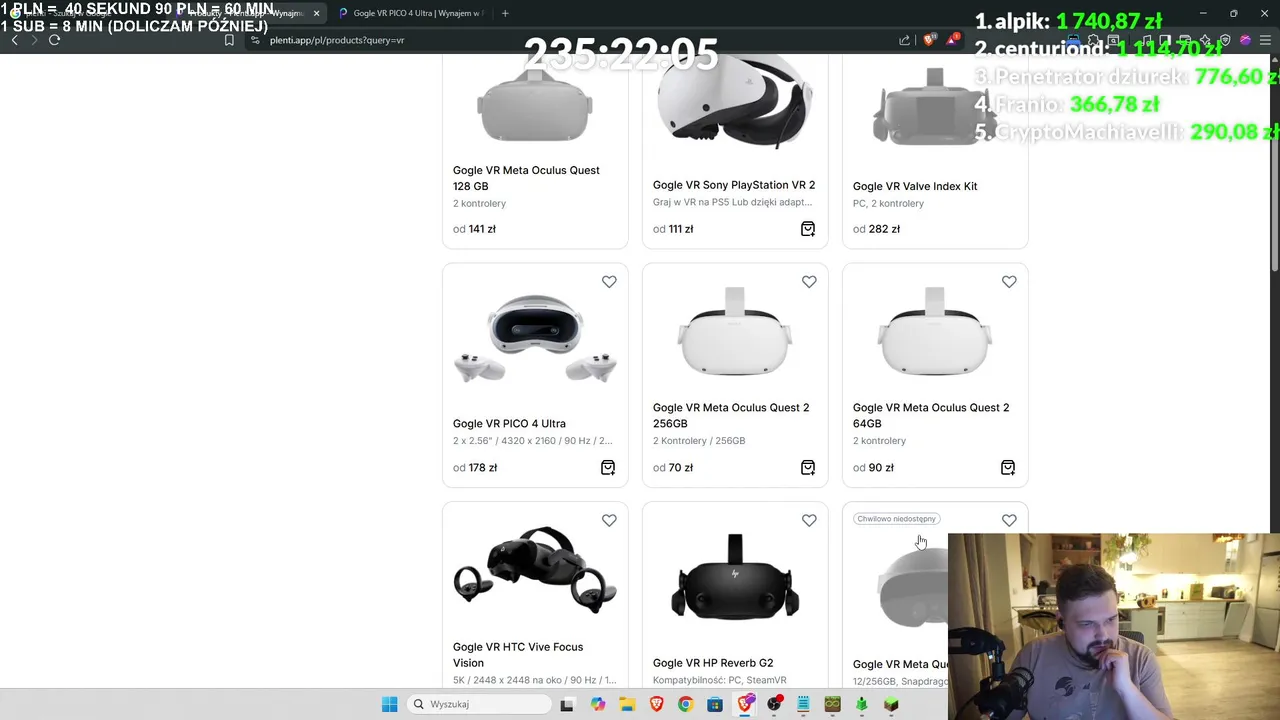Add Sony PlayStation VR 2 to cart
This screenshot has width=1280, height=720.
click(808, 229)
